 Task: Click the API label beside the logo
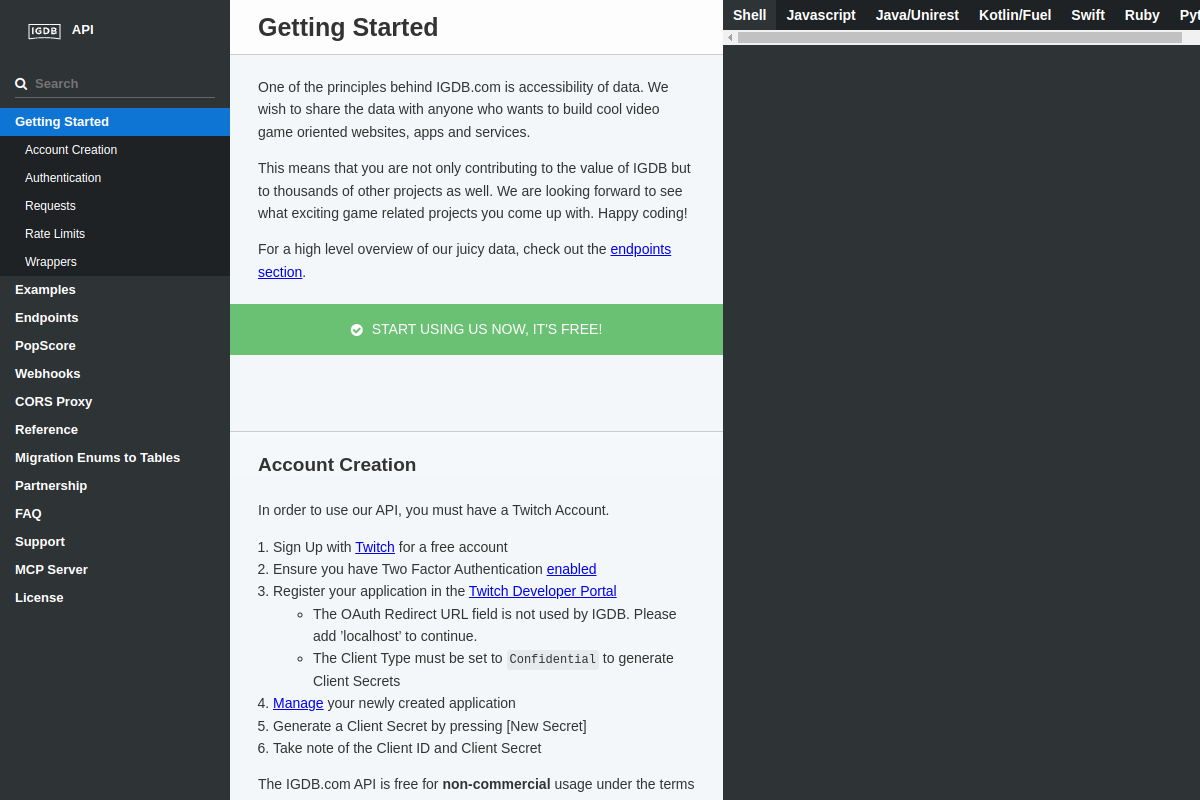(83, 29)
